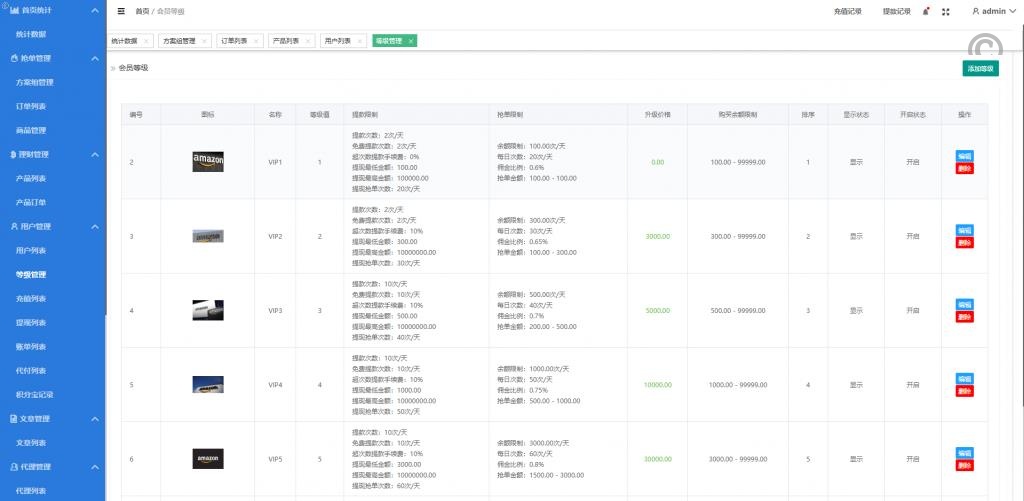Toggle fullscreen mode icon in header
1024x501 pixels.
(x=945, y=11)
